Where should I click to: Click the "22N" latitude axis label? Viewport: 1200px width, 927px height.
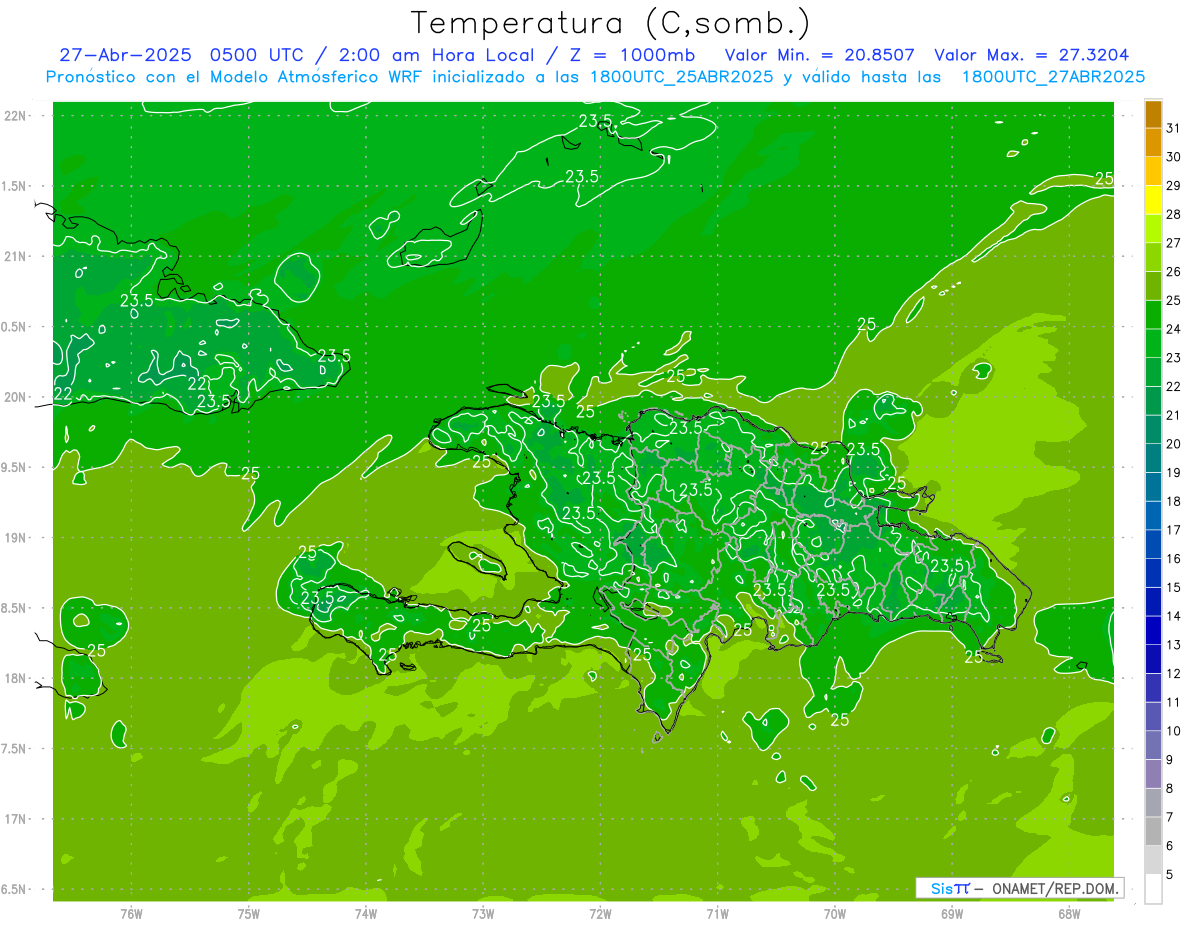16,116
